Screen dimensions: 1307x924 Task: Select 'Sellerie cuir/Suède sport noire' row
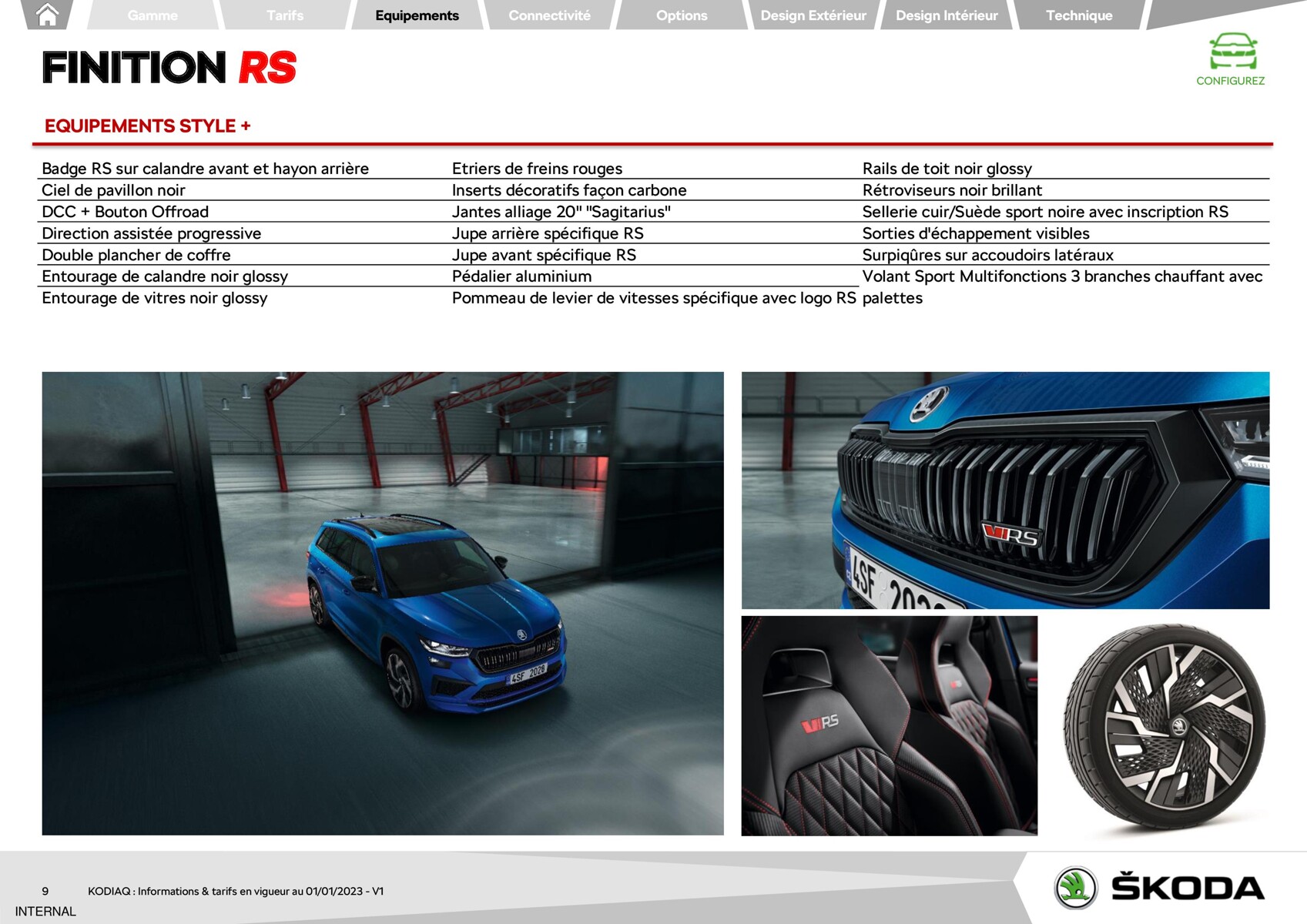pos(1045,212)
